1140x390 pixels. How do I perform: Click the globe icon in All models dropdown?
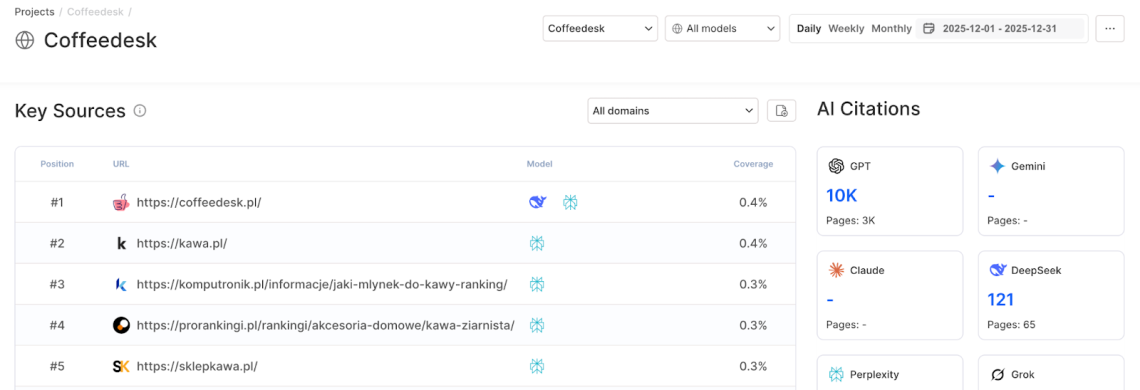point(677,28)
